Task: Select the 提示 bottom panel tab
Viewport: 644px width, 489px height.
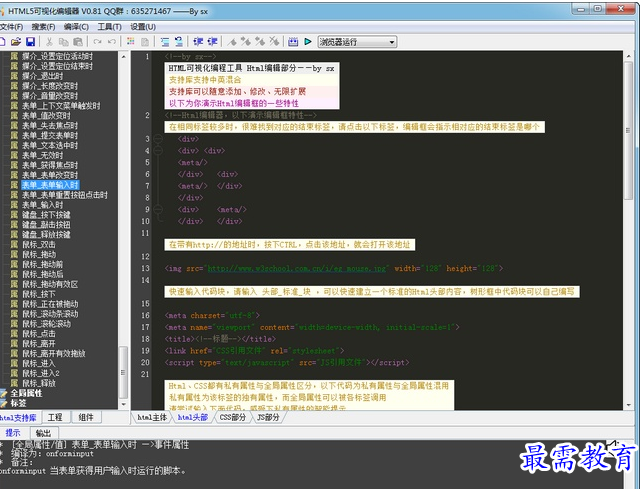Action: tap(13, 433)
